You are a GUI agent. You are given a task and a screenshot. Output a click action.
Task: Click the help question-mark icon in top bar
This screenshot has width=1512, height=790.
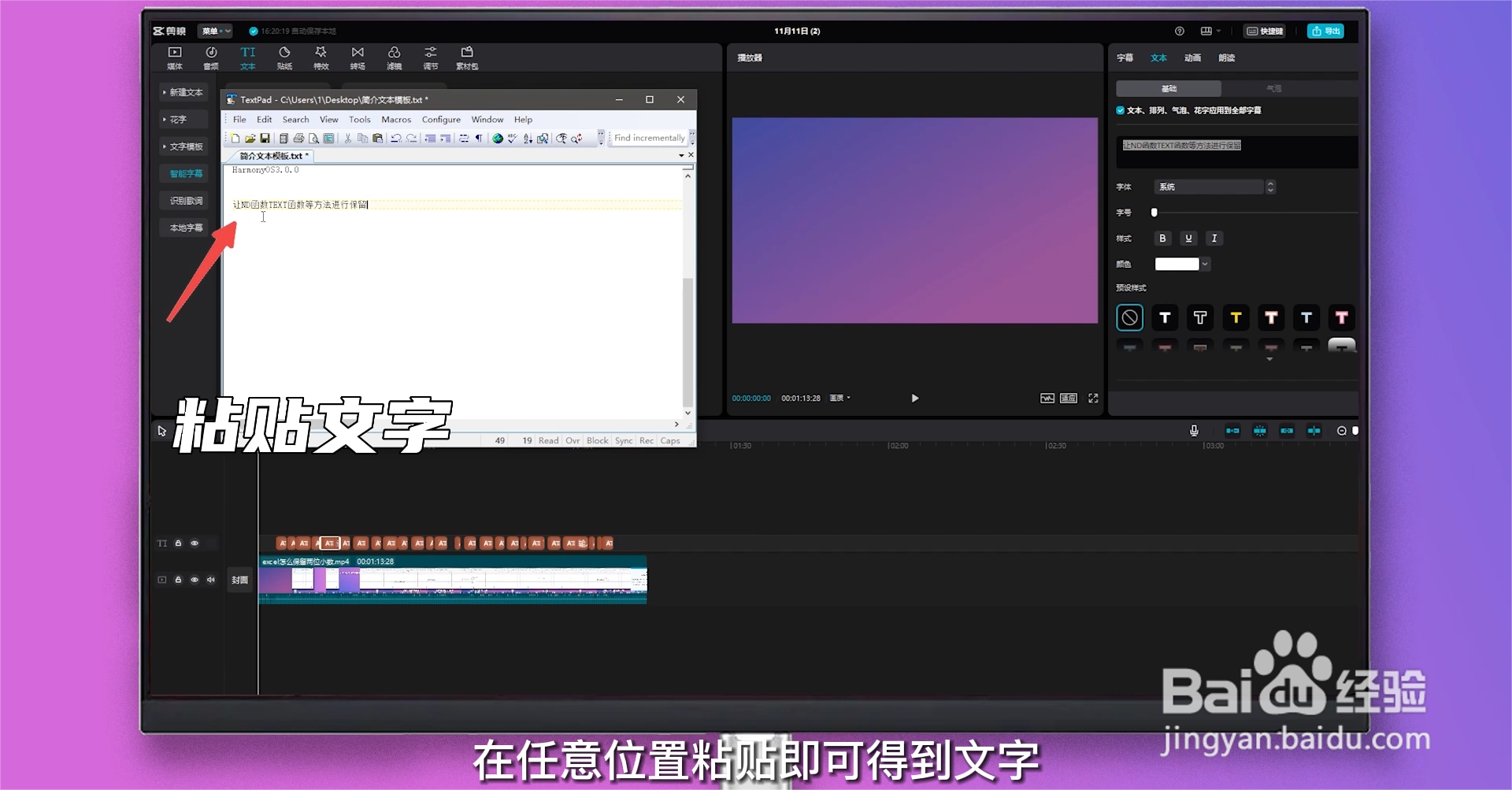1179,32
